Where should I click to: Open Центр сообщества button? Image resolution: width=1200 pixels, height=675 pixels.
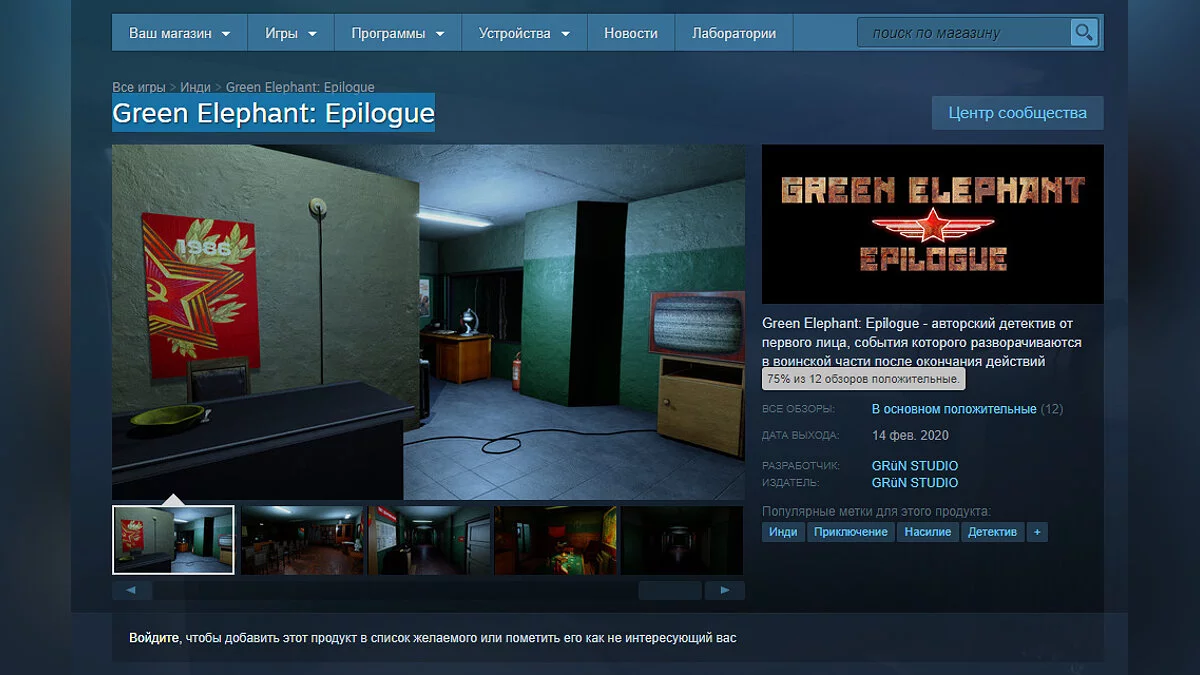[1017, 113]
